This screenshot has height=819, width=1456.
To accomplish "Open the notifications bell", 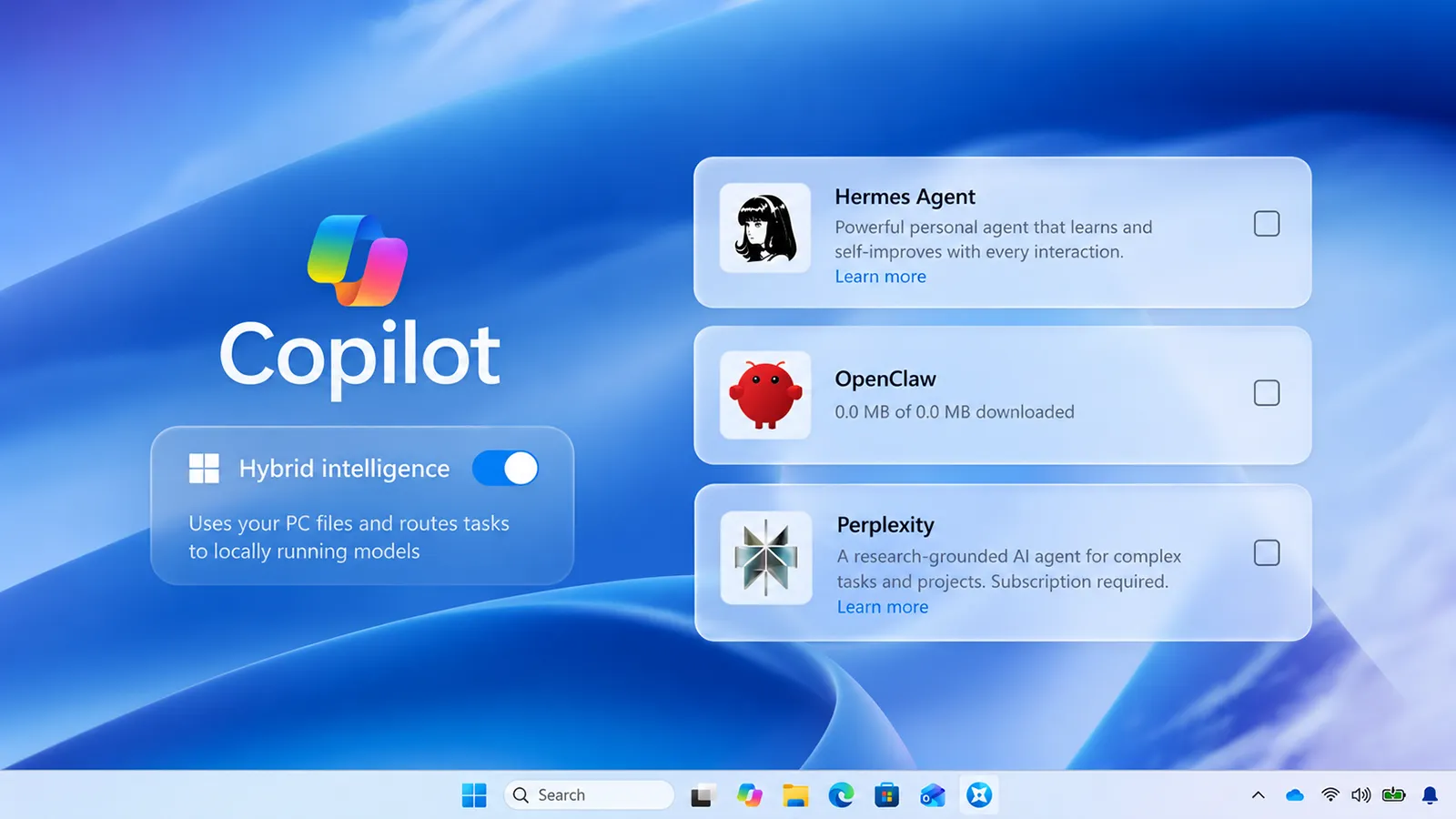I will click(x=1430, y=795).
